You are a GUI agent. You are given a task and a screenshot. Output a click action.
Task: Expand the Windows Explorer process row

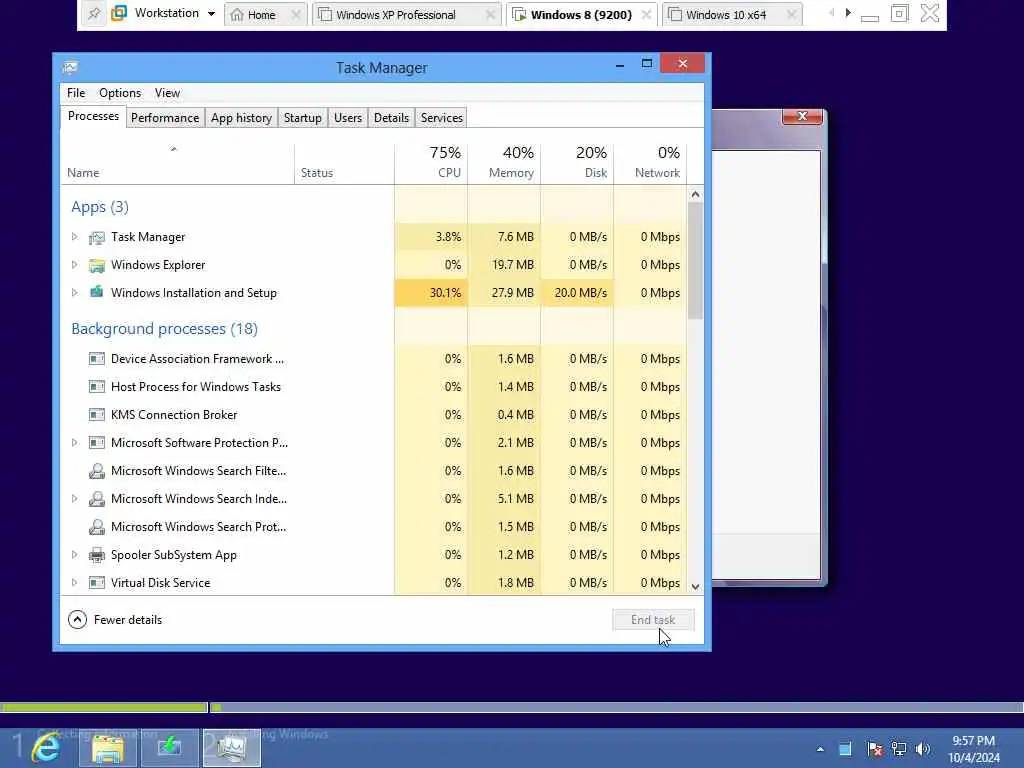74,264
